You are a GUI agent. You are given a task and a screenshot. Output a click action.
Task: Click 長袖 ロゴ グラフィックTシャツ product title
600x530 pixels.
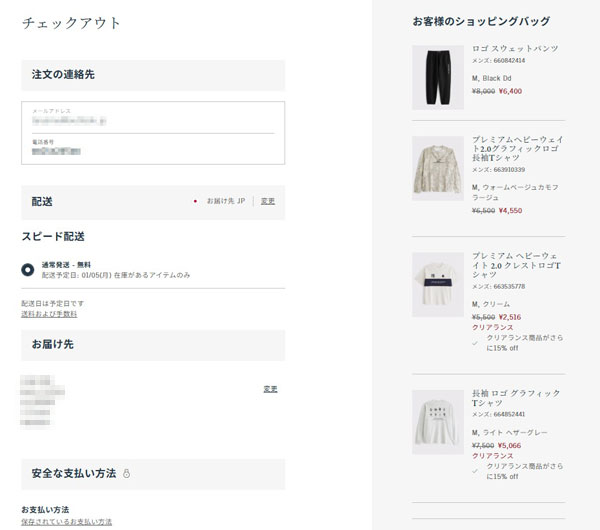coord(516,399)
